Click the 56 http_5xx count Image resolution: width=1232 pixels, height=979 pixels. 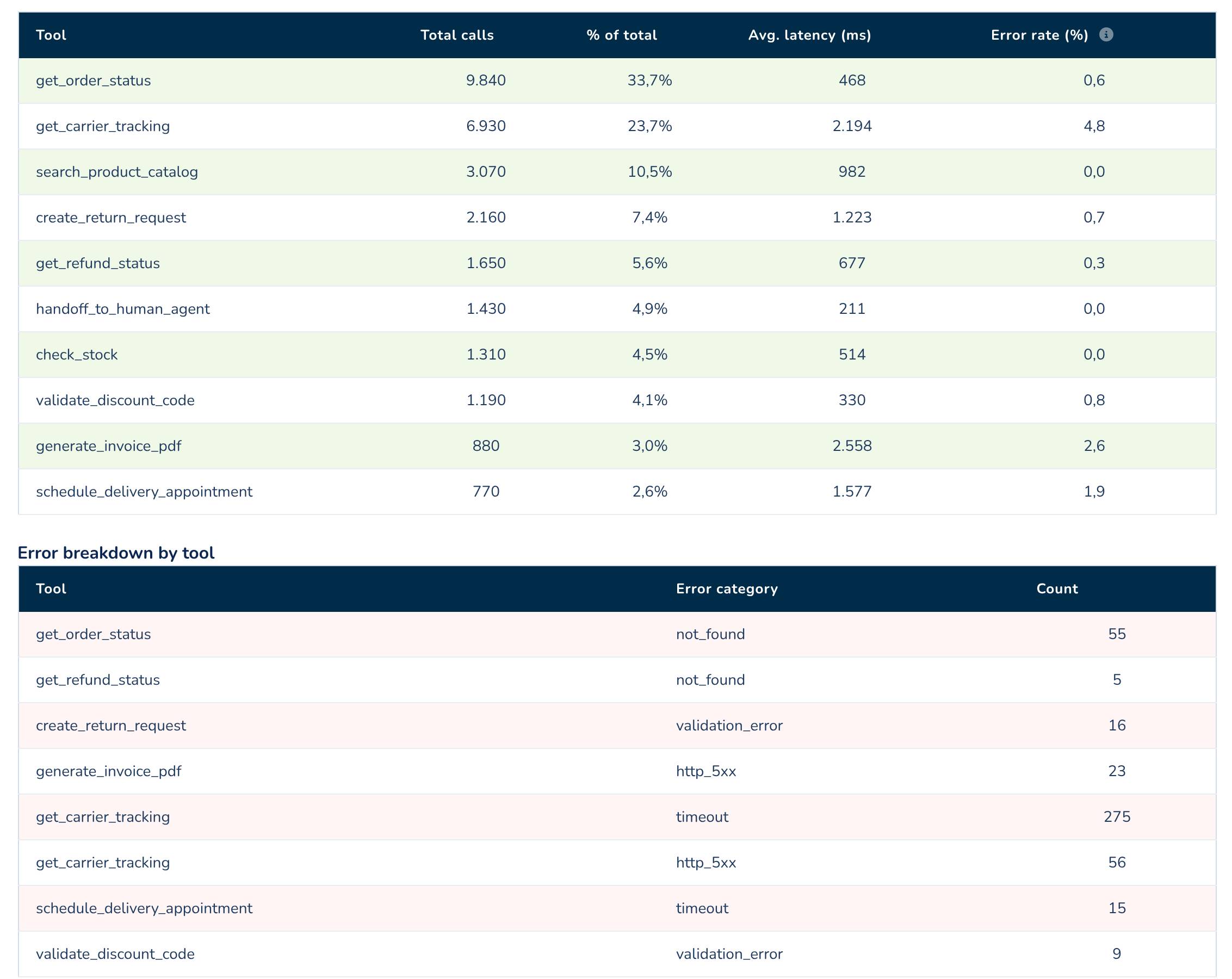pyautogui.click(x=1117, y=863)
